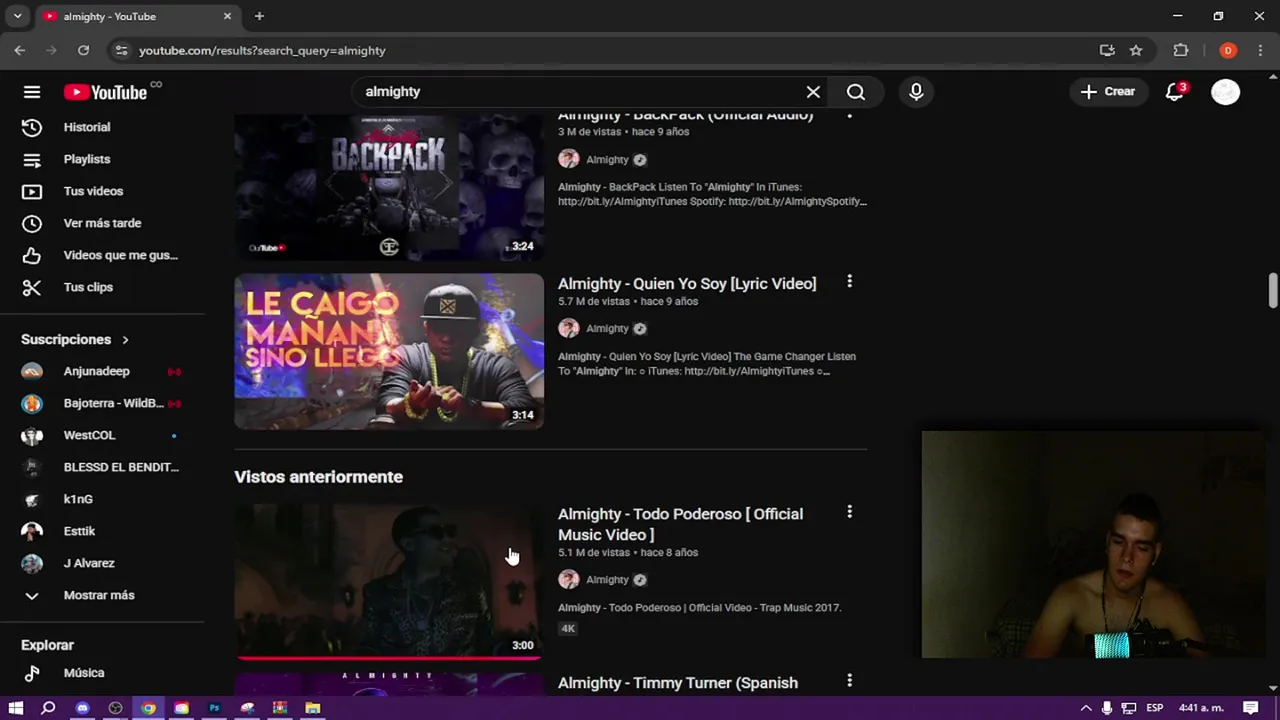Play the Quien Yo Soy thumbnail

point(389,351)
